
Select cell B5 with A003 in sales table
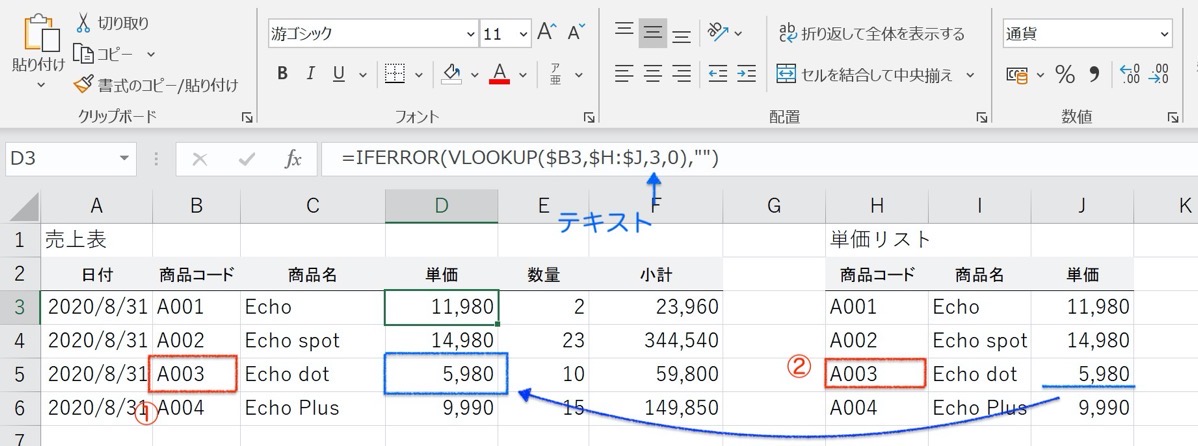pyautogui.click(x=196, y=374)
